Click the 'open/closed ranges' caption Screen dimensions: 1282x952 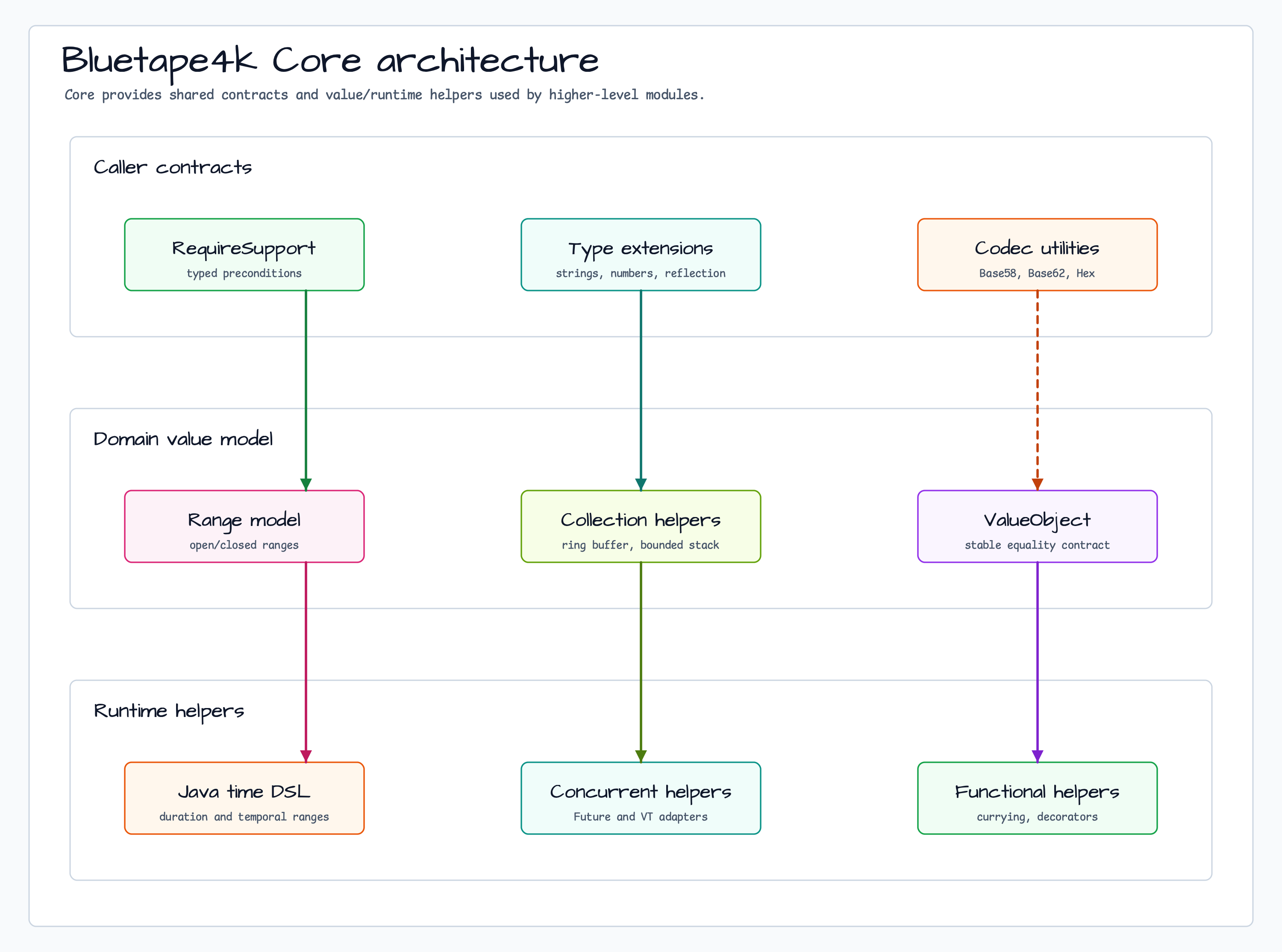click(244, 545)
